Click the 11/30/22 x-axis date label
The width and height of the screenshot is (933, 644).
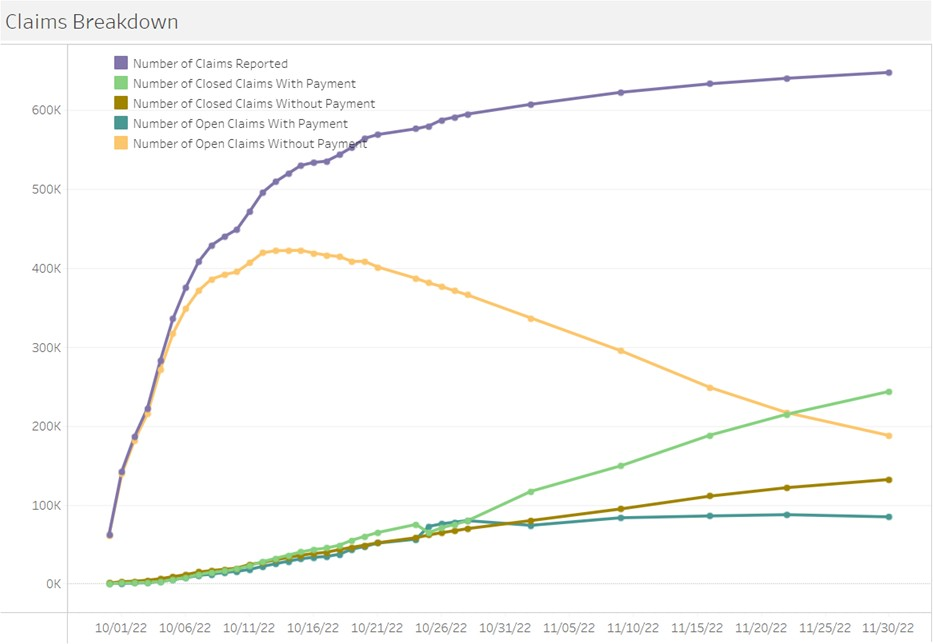coord(888,628)
